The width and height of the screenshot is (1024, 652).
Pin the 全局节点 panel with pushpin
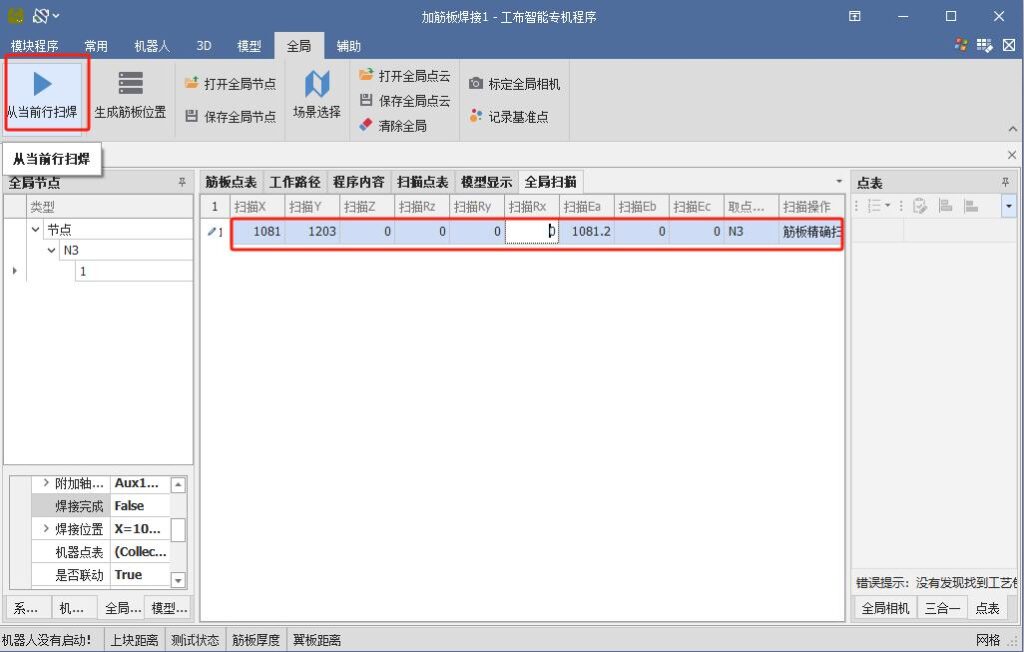point(182,183)
